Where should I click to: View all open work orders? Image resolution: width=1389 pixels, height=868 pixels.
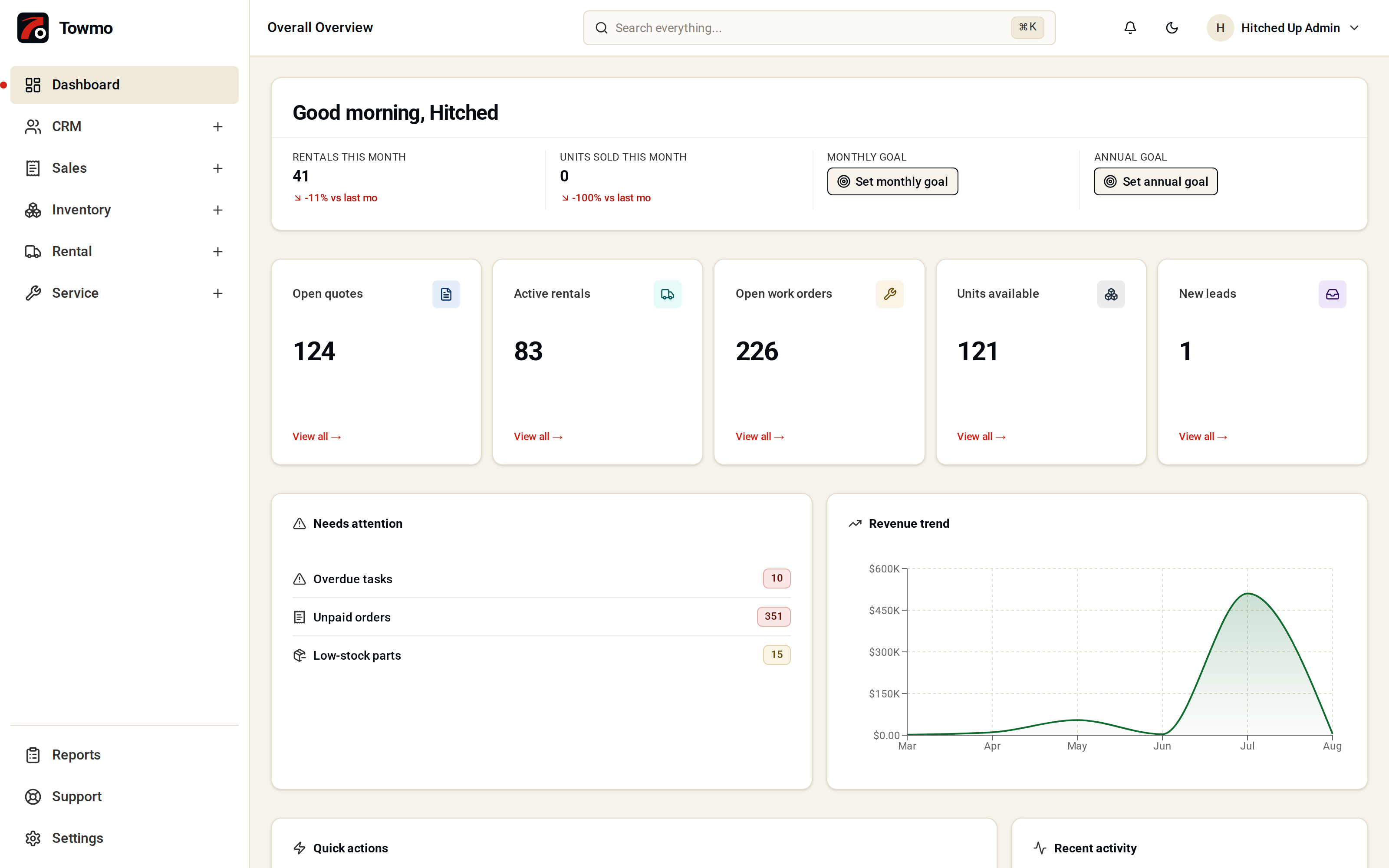tap(760, 437)
